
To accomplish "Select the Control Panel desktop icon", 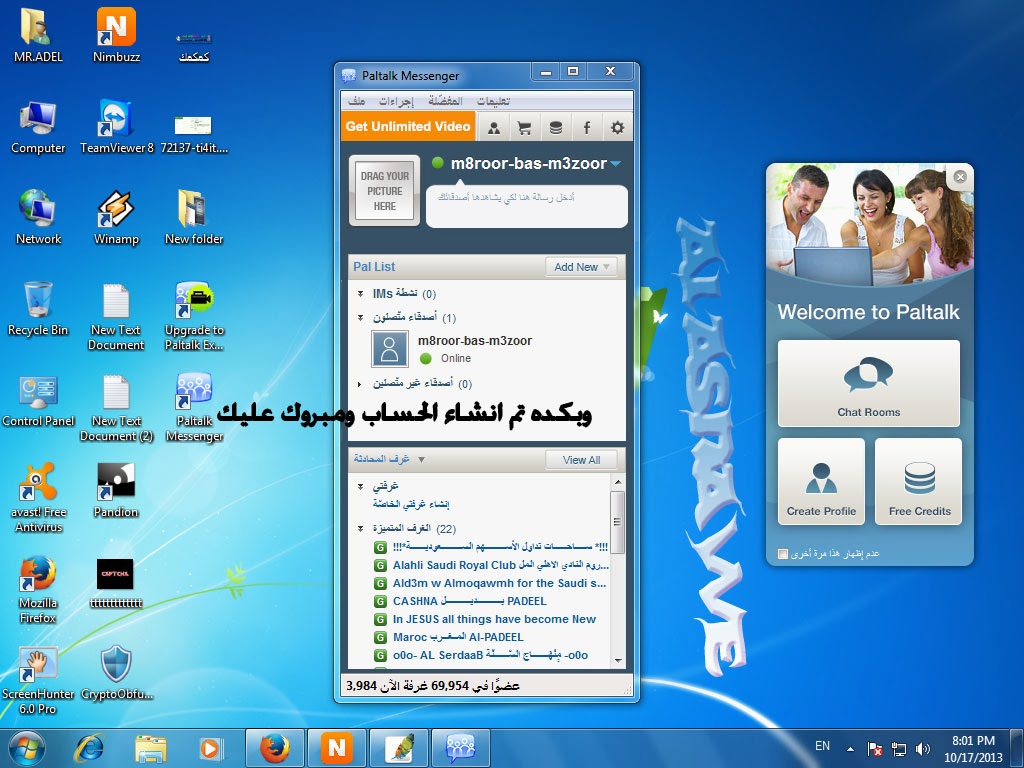I will 38,400.
